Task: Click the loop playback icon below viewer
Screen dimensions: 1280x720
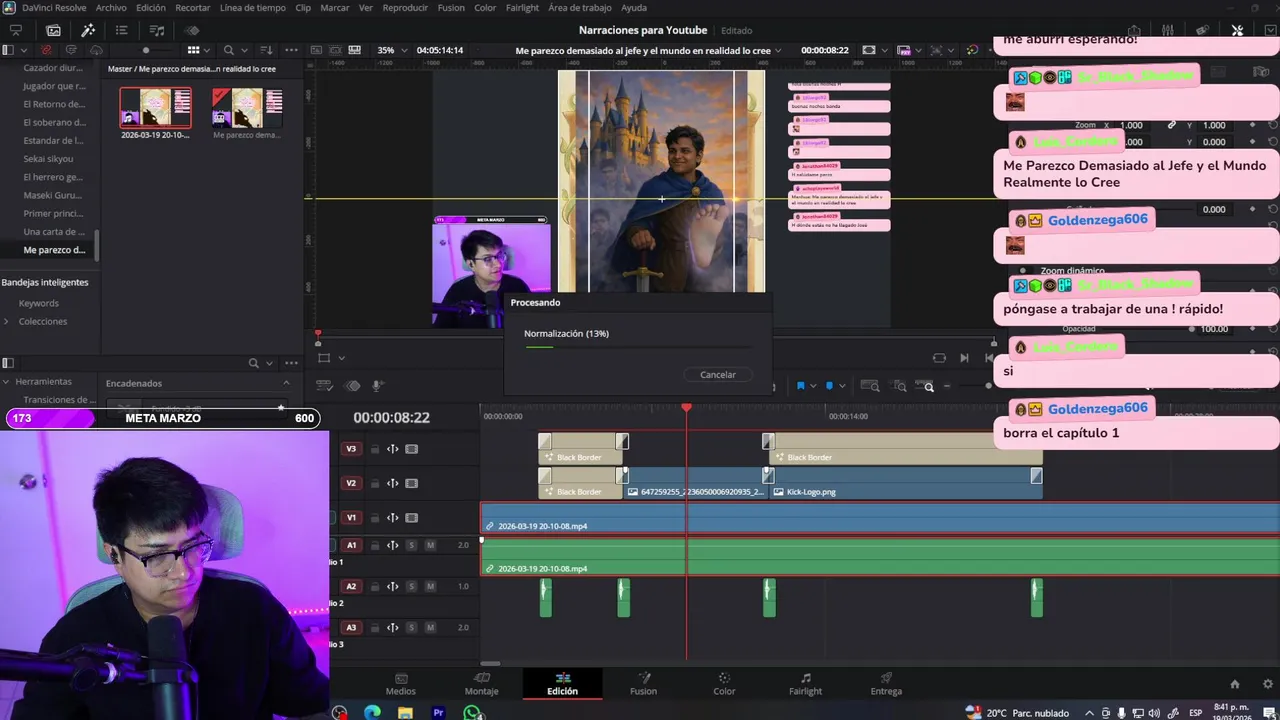Action: [939, 358]
